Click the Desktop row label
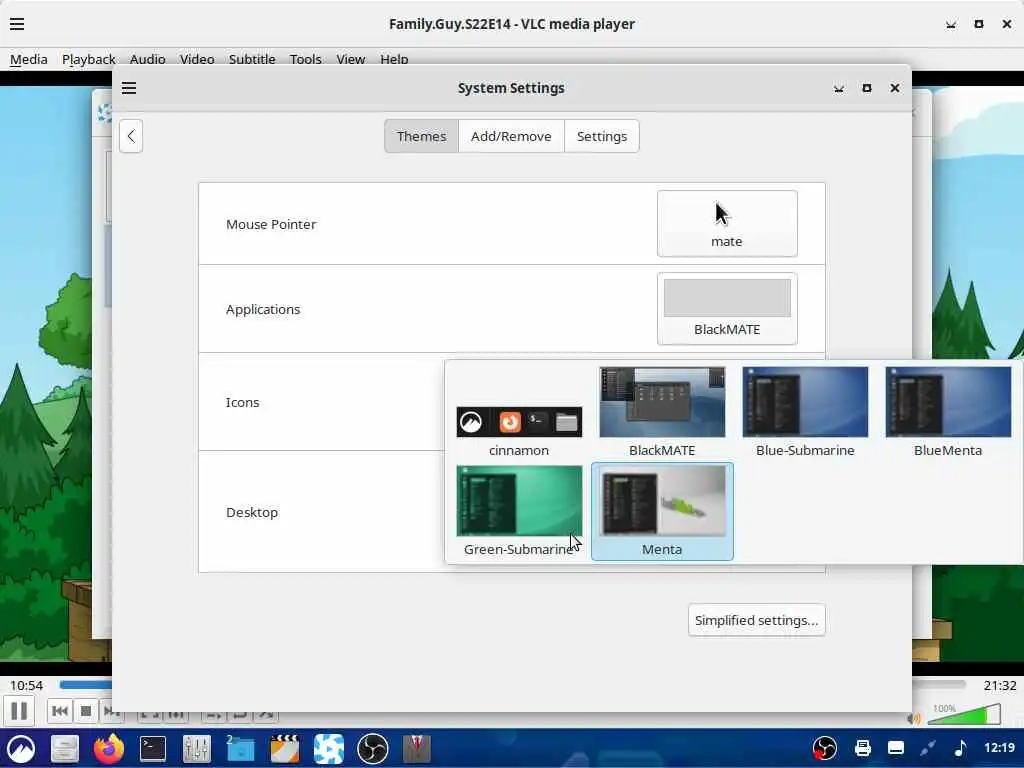 (252, 512)
